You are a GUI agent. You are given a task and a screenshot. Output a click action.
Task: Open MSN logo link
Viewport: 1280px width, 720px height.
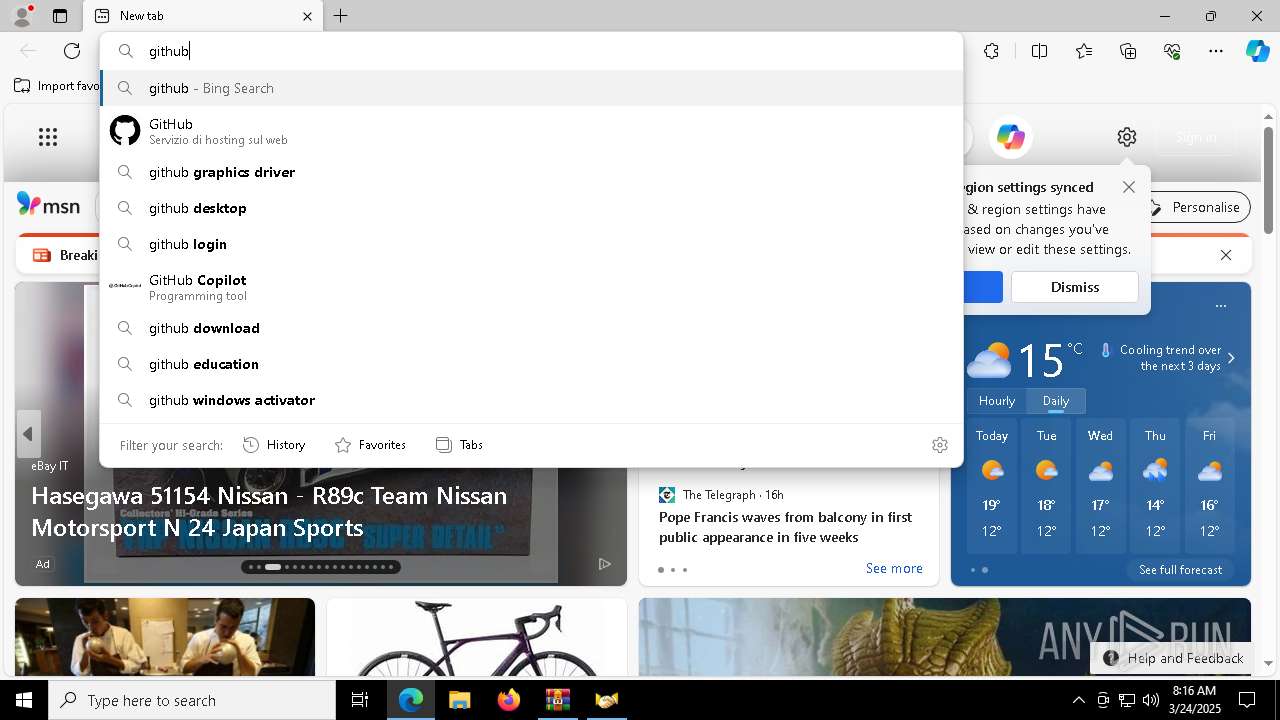tap(48, 206)
